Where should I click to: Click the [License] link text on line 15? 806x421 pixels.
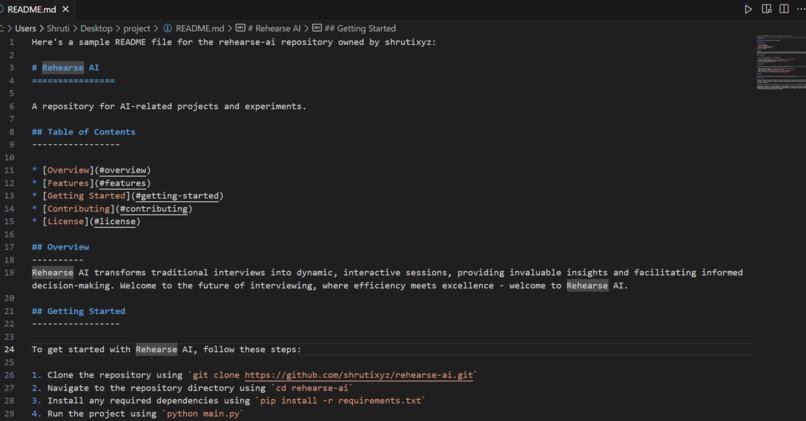tap(65, 222)
